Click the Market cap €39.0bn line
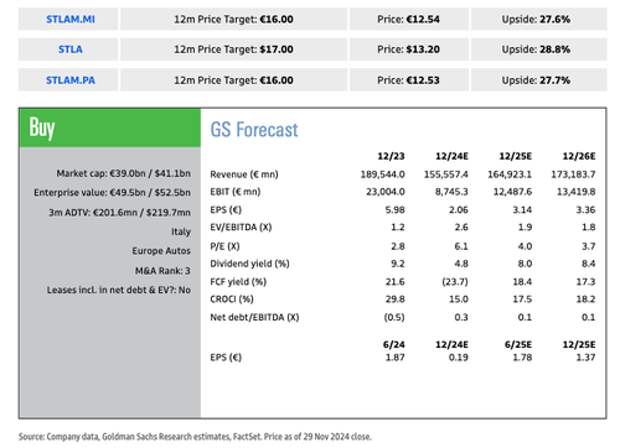The height and width of the screenshot is (448, 620). click(126, 174)
